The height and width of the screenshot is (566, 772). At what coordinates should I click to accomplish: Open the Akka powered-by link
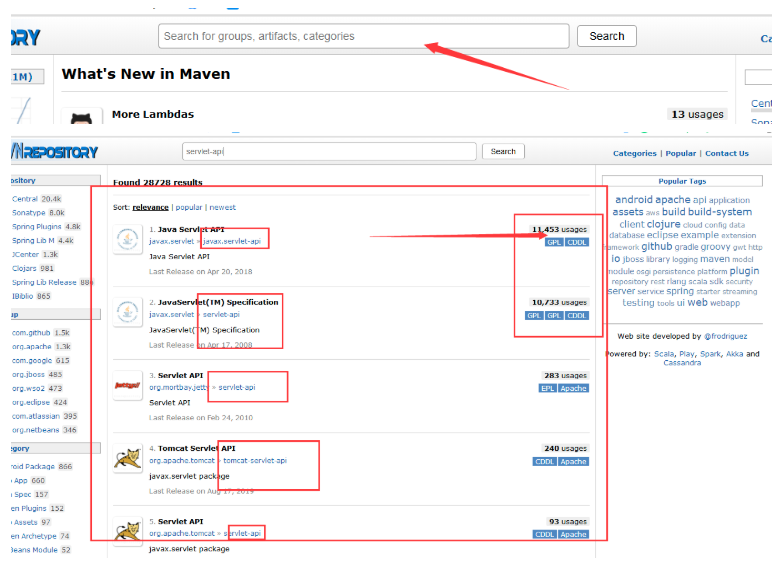(x=734, y=354)
